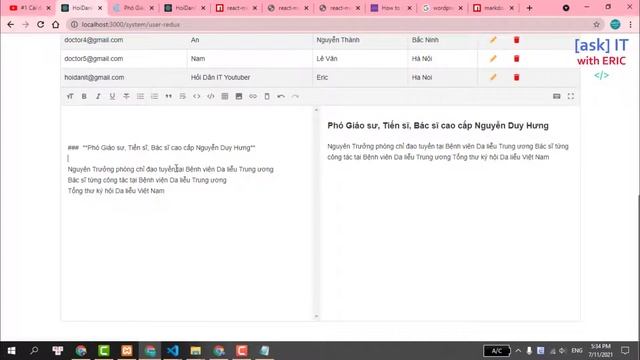Apply strikethrough formatting in markdown editor

coord(126,96)
